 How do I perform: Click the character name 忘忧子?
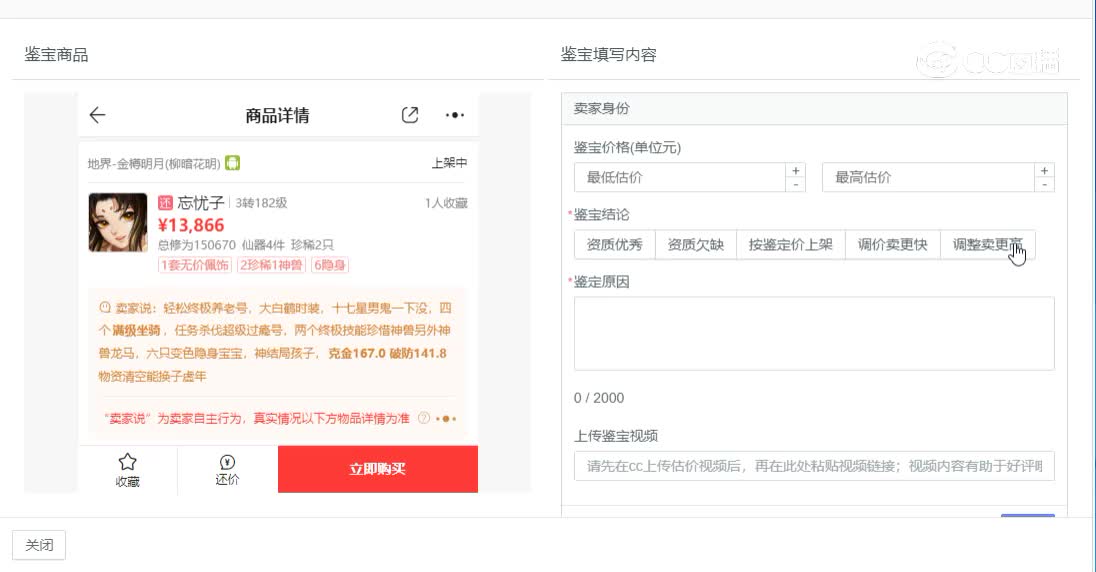pos(201,203)
